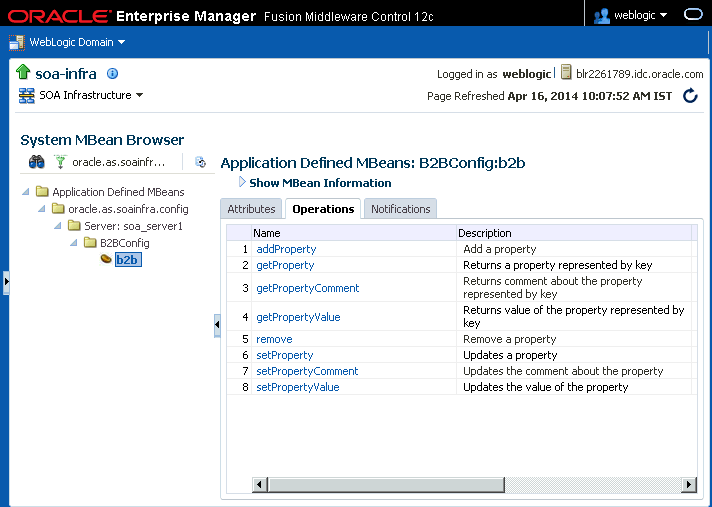Click the b2b MBean bean icon
Viewport: 712px width, 507px height.
(x=106, y=259)
